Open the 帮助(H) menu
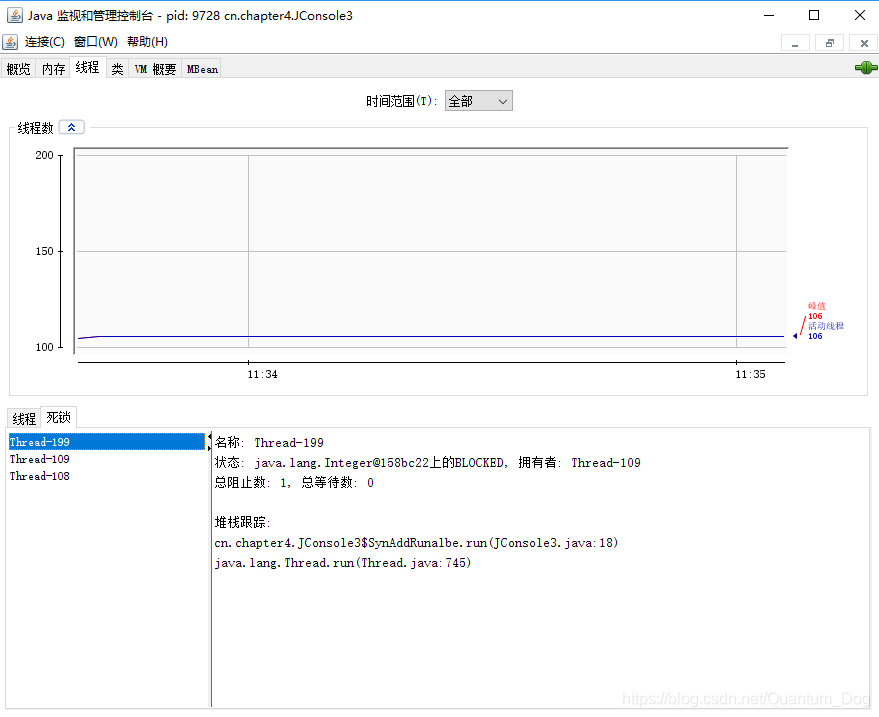The image size is (879, 717). coord(147,42)
